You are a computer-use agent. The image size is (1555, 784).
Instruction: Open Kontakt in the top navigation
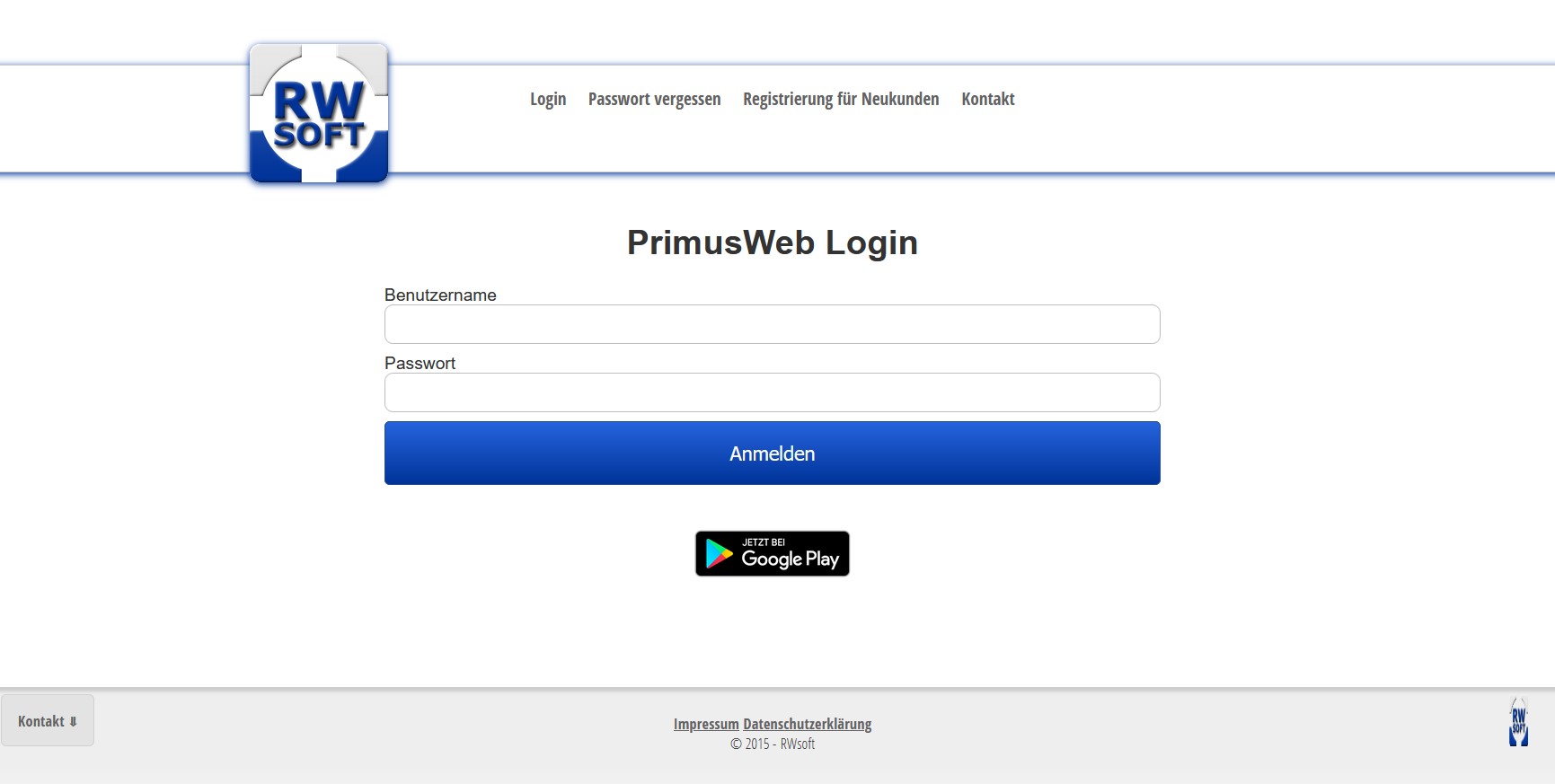point(988,99)
